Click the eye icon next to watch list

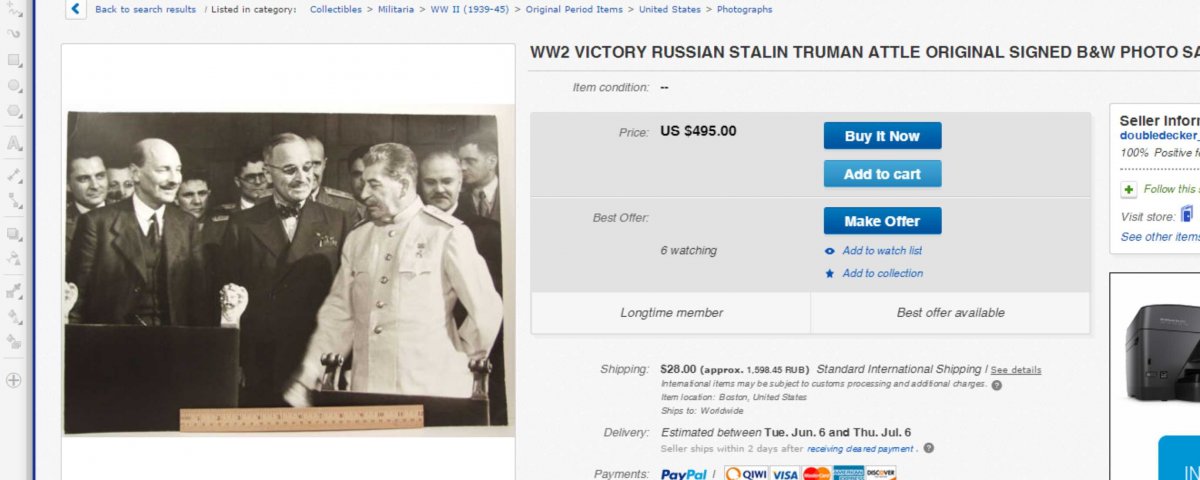pos(829,251)
